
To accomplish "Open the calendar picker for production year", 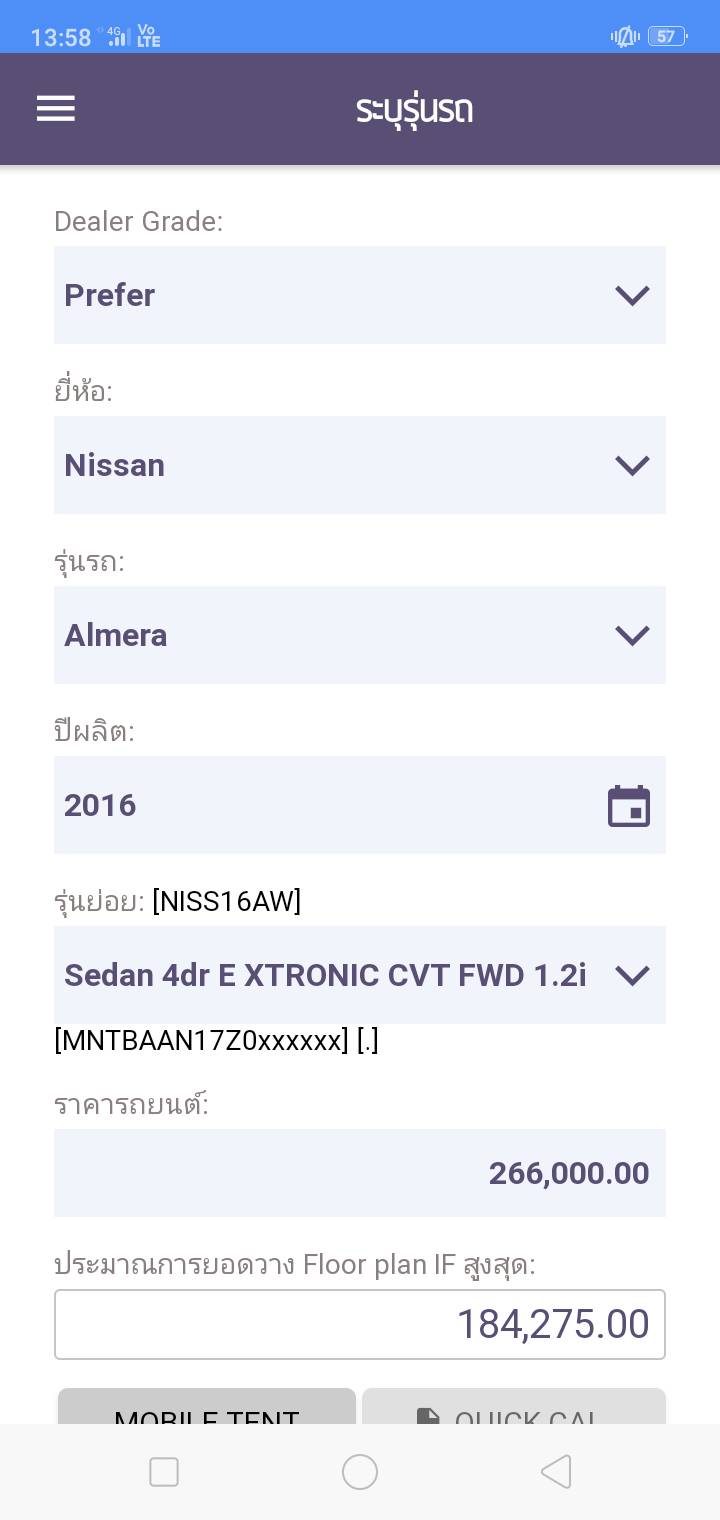I will pos(629,806).
